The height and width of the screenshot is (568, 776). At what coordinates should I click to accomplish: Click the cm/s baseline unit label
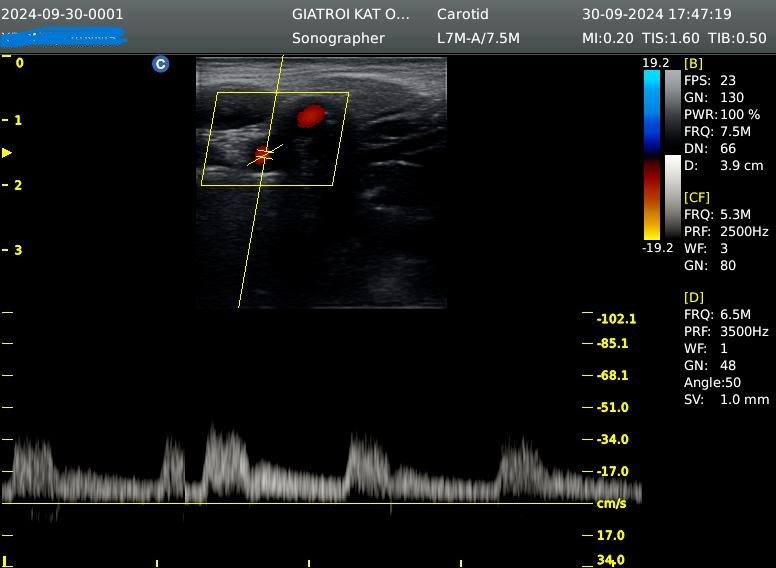point(611,503)
